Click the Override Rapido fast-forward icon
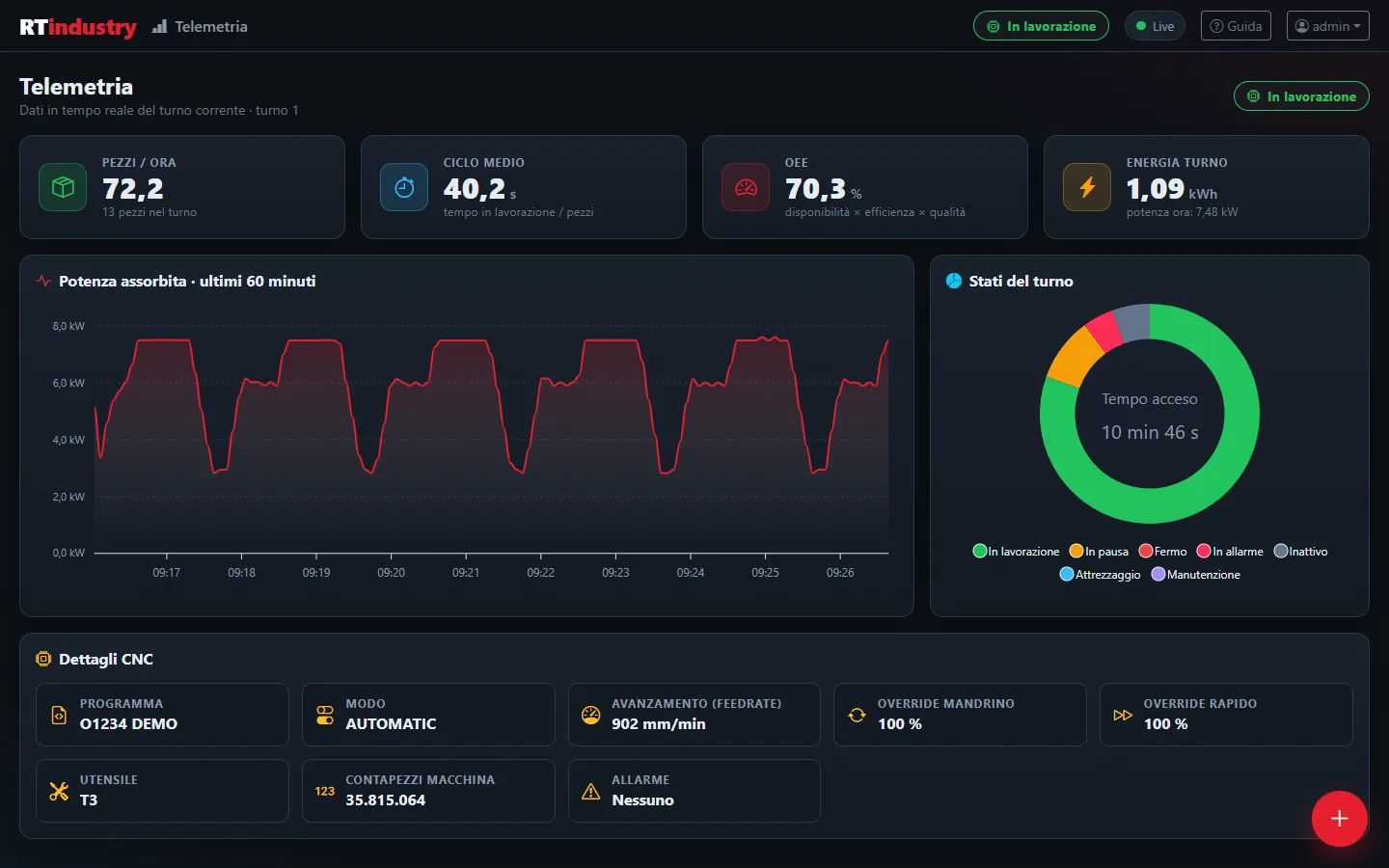The width and height of the screenshot is (1389, 868). coord(1123,715)
